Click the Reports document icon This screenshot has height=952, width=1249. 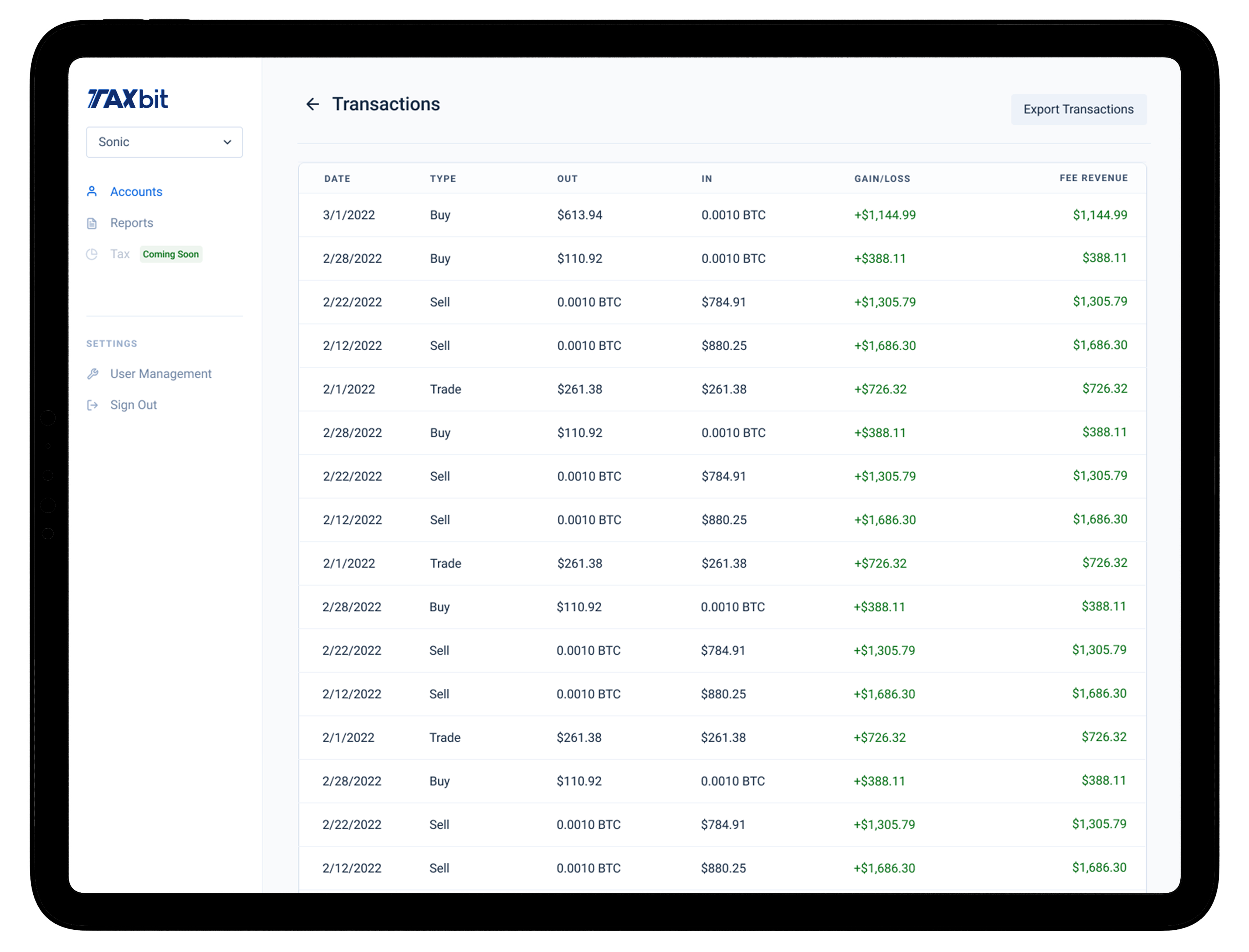[x=92, y=223]
